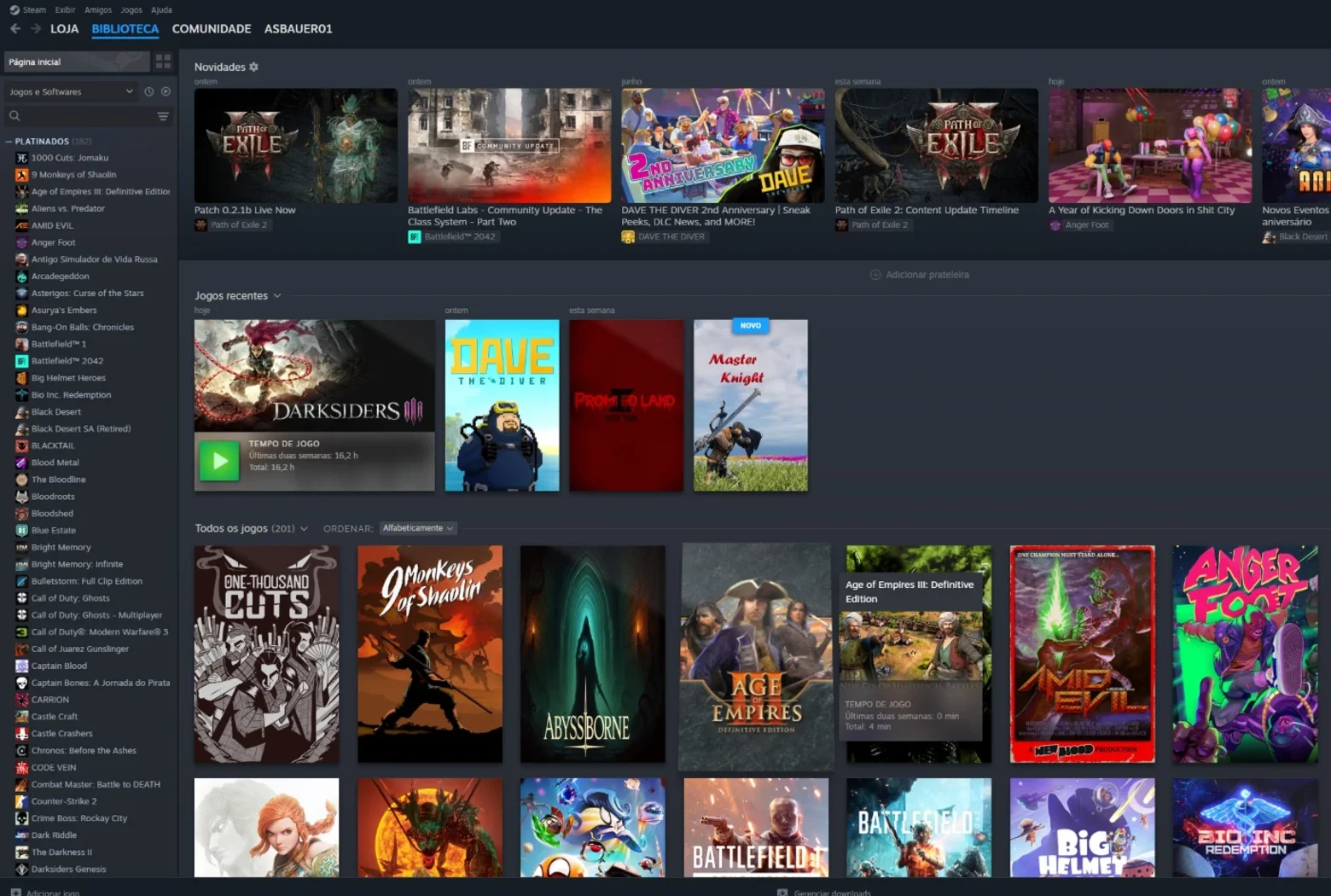The height and width of the screenshot is (896, 1331).
Task: Open the Alfabeticamente sort dropdown
Action: [x=418, y=528]
